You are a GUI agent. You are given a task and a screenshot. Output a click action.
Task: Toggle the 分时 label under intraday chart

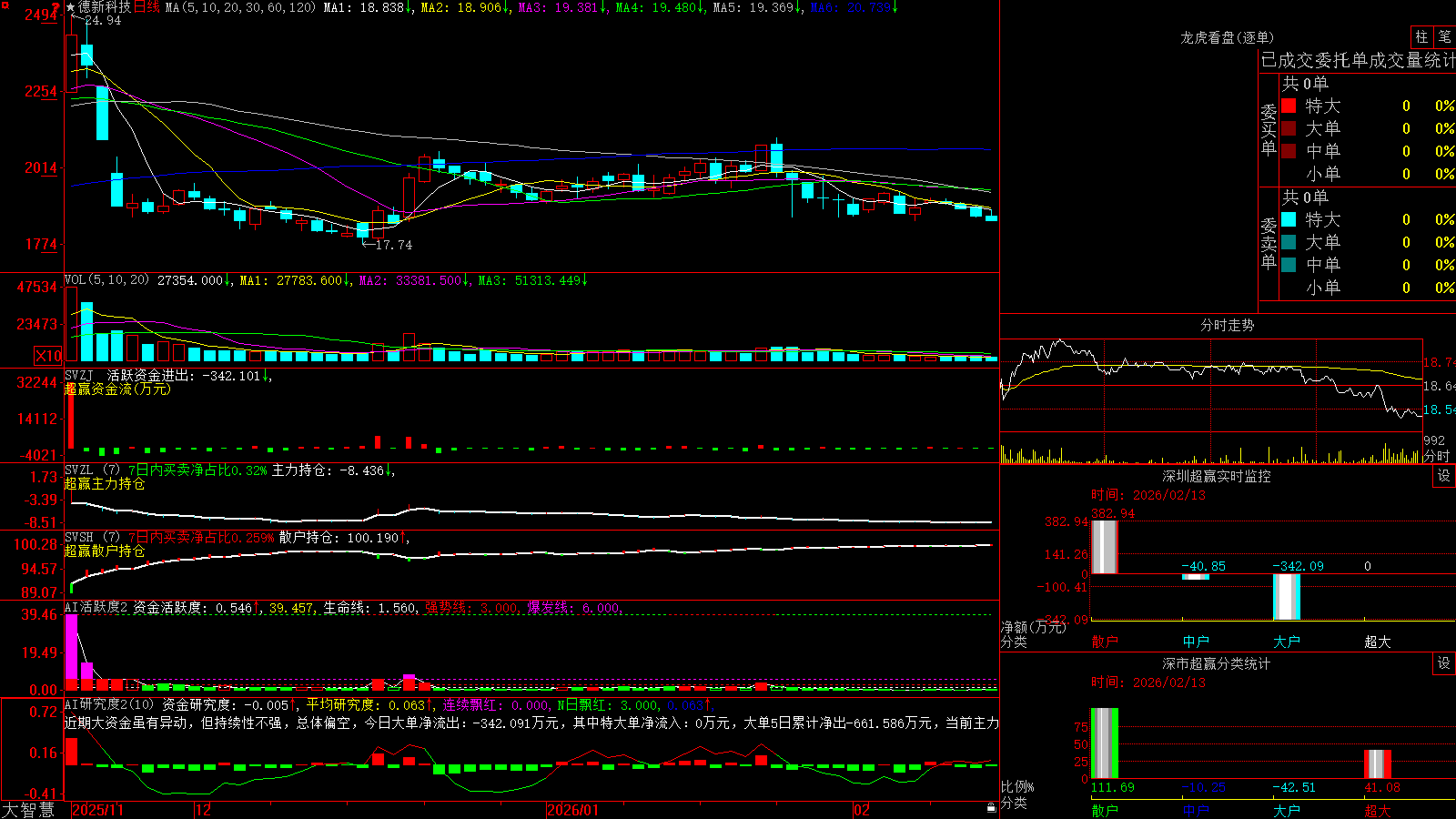click(1437, 456)
